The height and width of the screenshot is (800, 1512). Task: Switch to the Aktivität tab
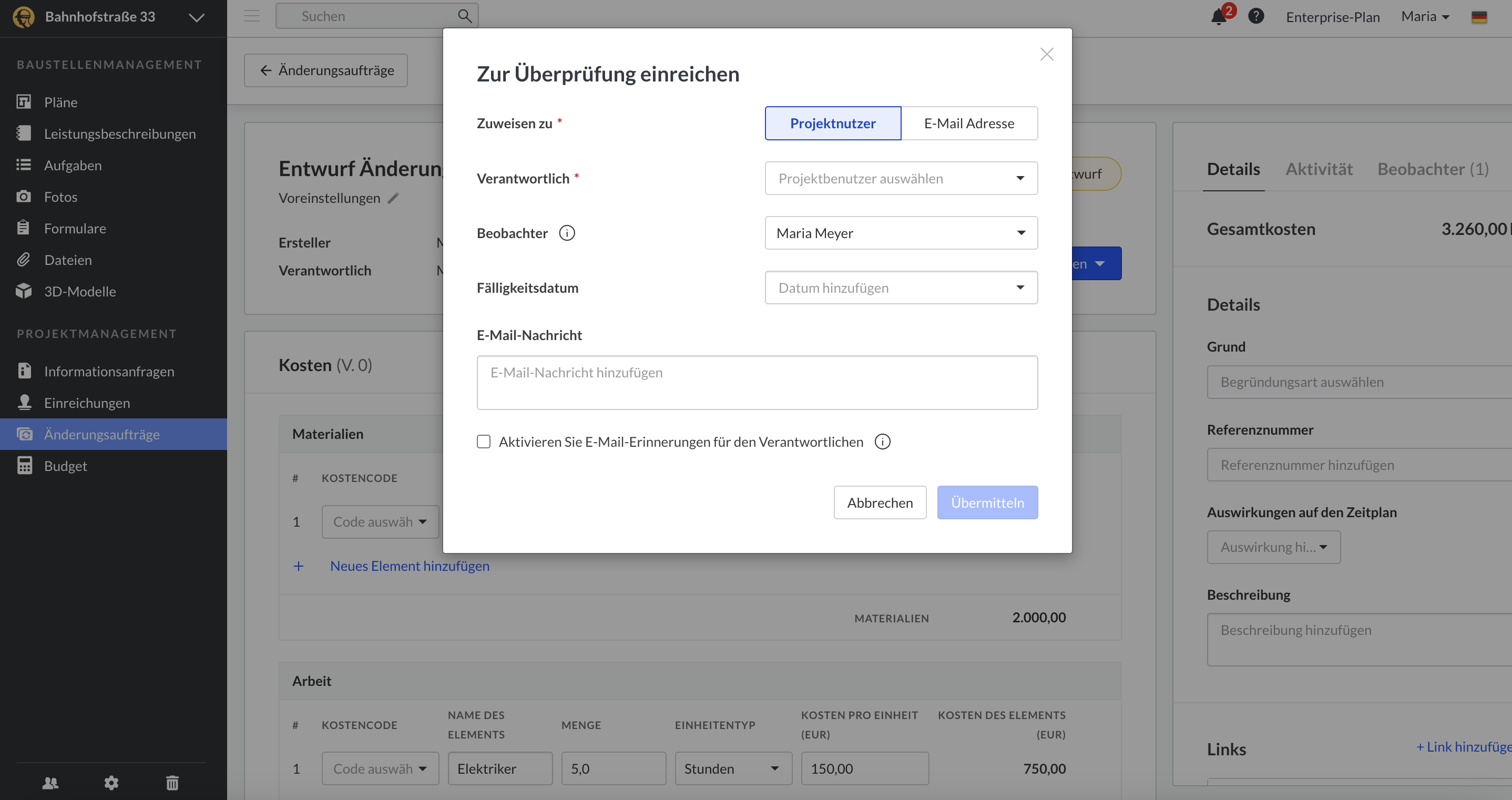[x=1319, y=169]
